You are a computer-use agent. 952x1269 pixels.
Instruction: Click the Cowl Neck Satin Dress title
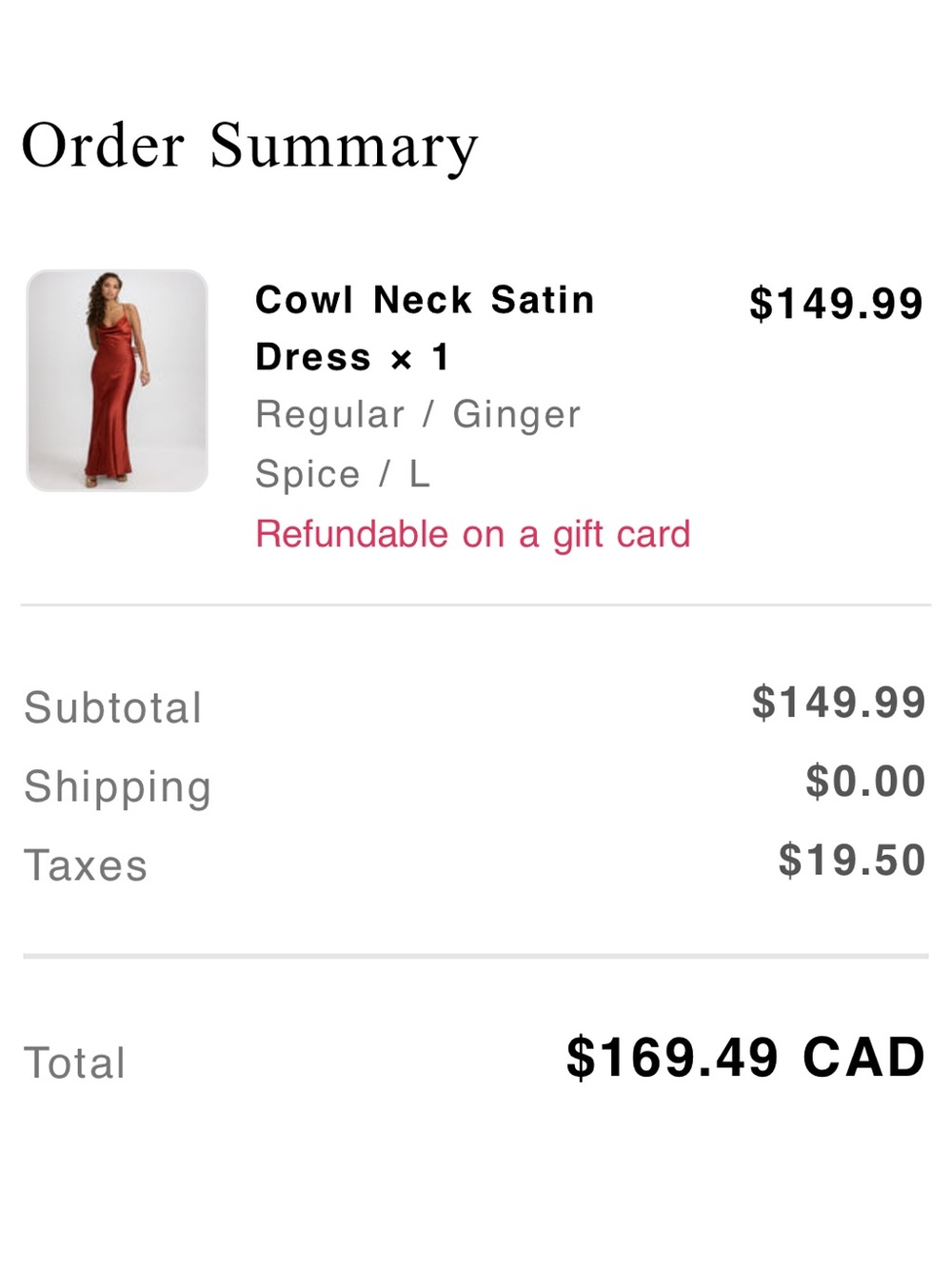coord(425,328)
